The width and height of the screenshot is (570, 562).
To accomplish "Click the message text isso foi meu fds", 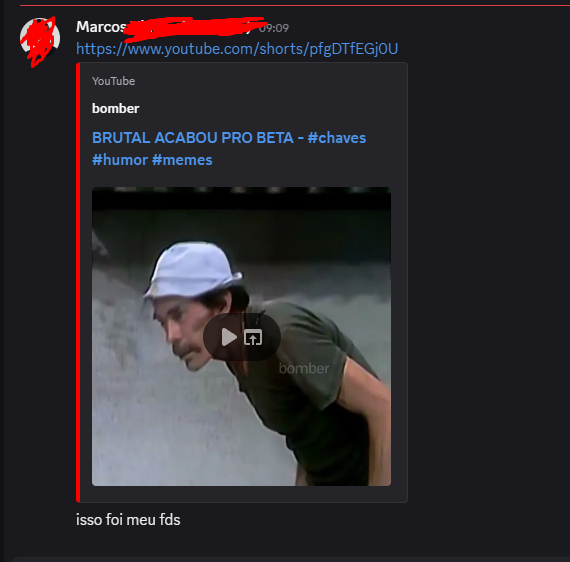I will 128,519.
